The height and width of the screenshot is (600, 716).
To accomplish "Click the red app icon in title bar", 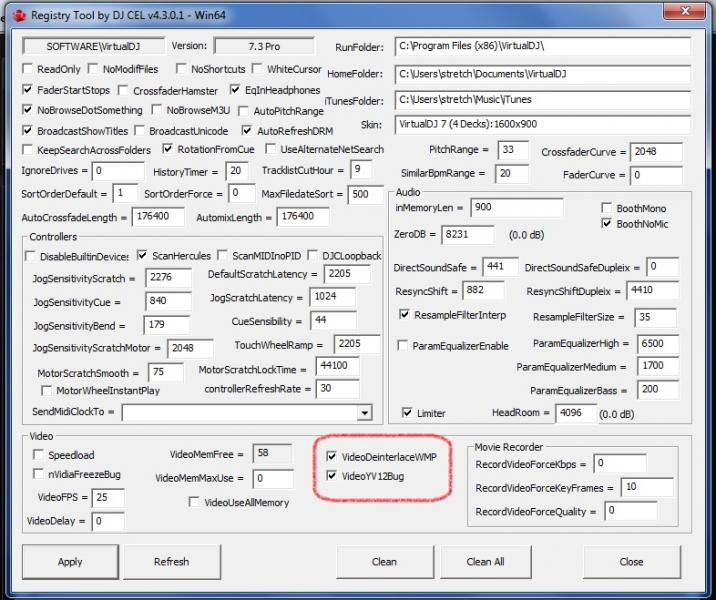I will point(19,16).
